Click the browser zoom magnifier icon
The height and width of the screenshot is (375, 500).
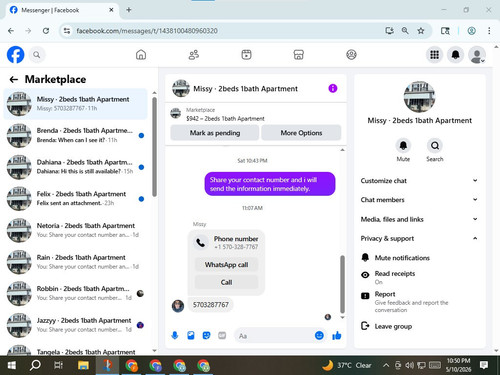[405, 31]
